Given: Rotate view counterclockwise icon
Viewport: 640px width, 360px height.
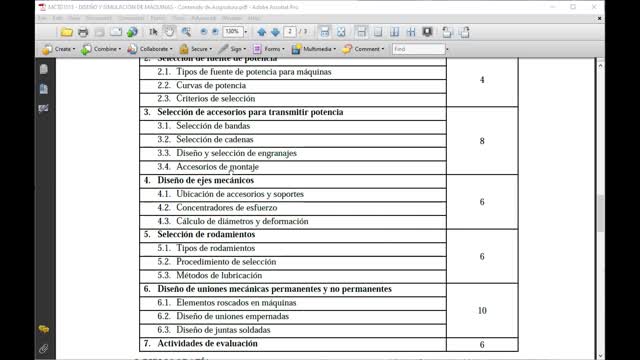Looking at the screenshot, I should (447, 32).
